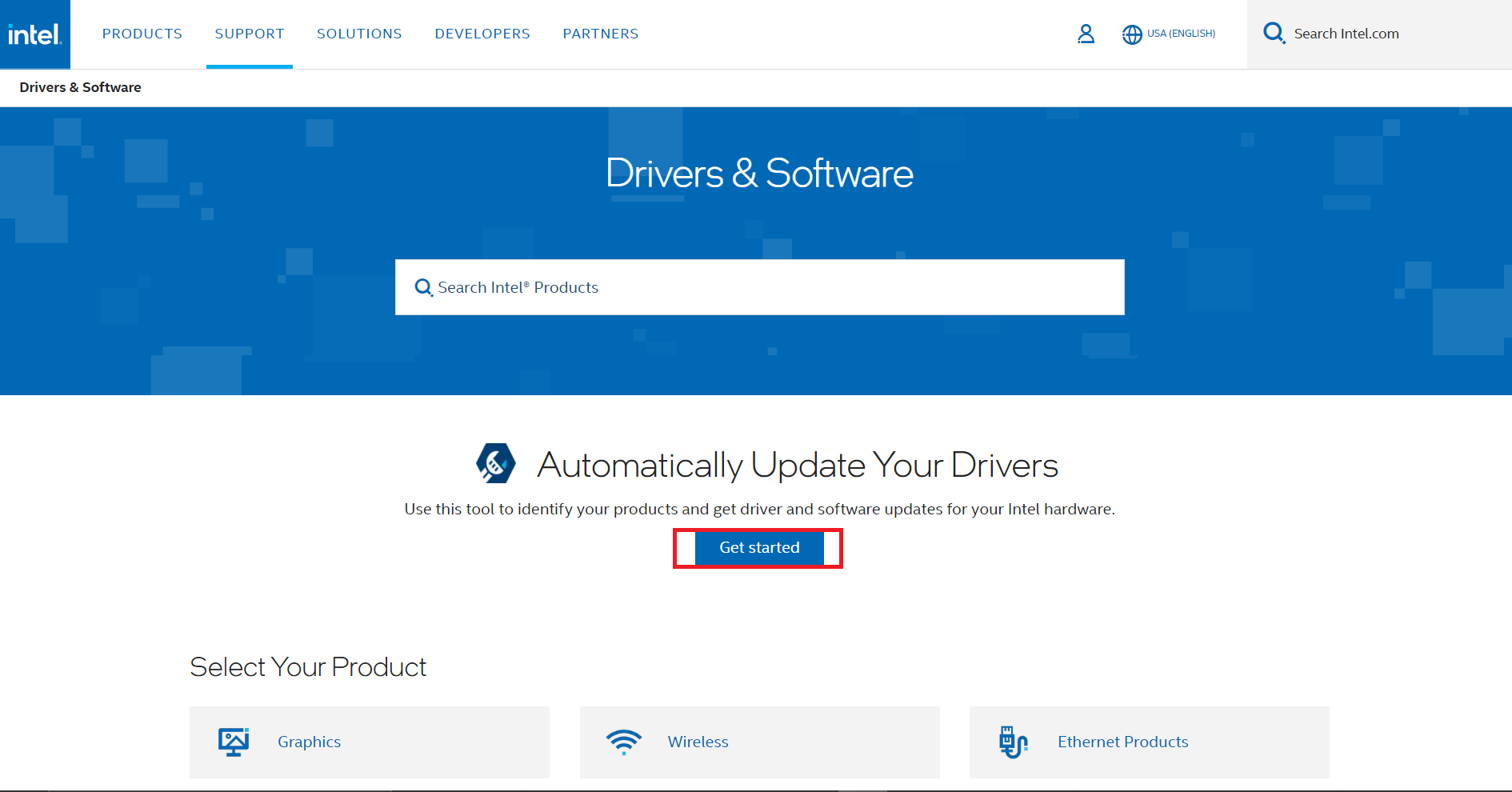Click the Drivers & Software breadcrumb
Viewport: 1512px width, 792px height.
click(x=80, y=87)
